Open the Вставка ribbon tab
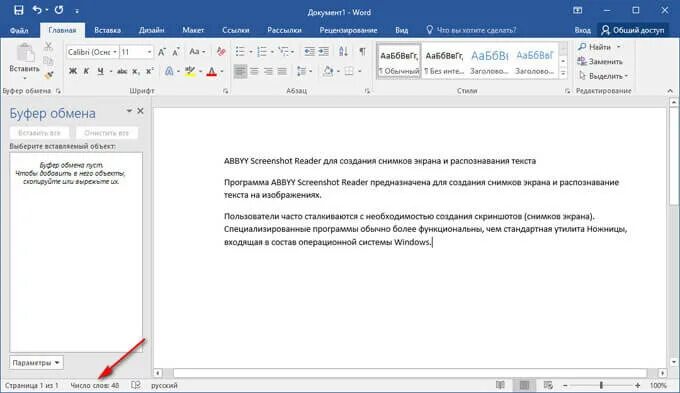The width and height of the screenshot is (680, 393). pyautogui.click(x=107, y=30)
